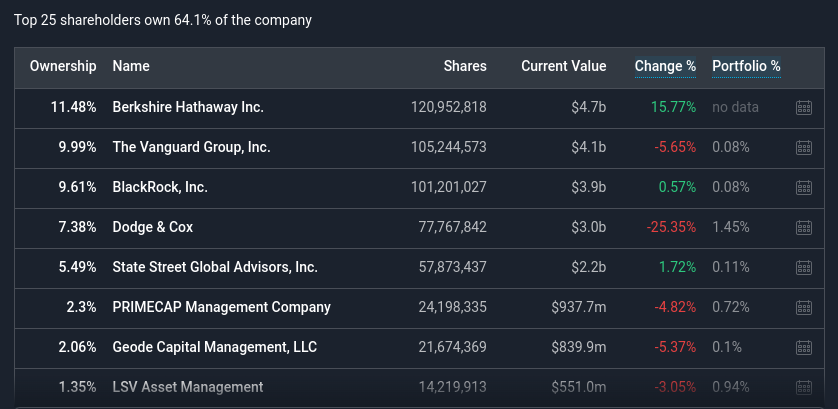Click the 0.57% change value
Viewport: 838px width, 409px height.
click(x=677, y=188)
